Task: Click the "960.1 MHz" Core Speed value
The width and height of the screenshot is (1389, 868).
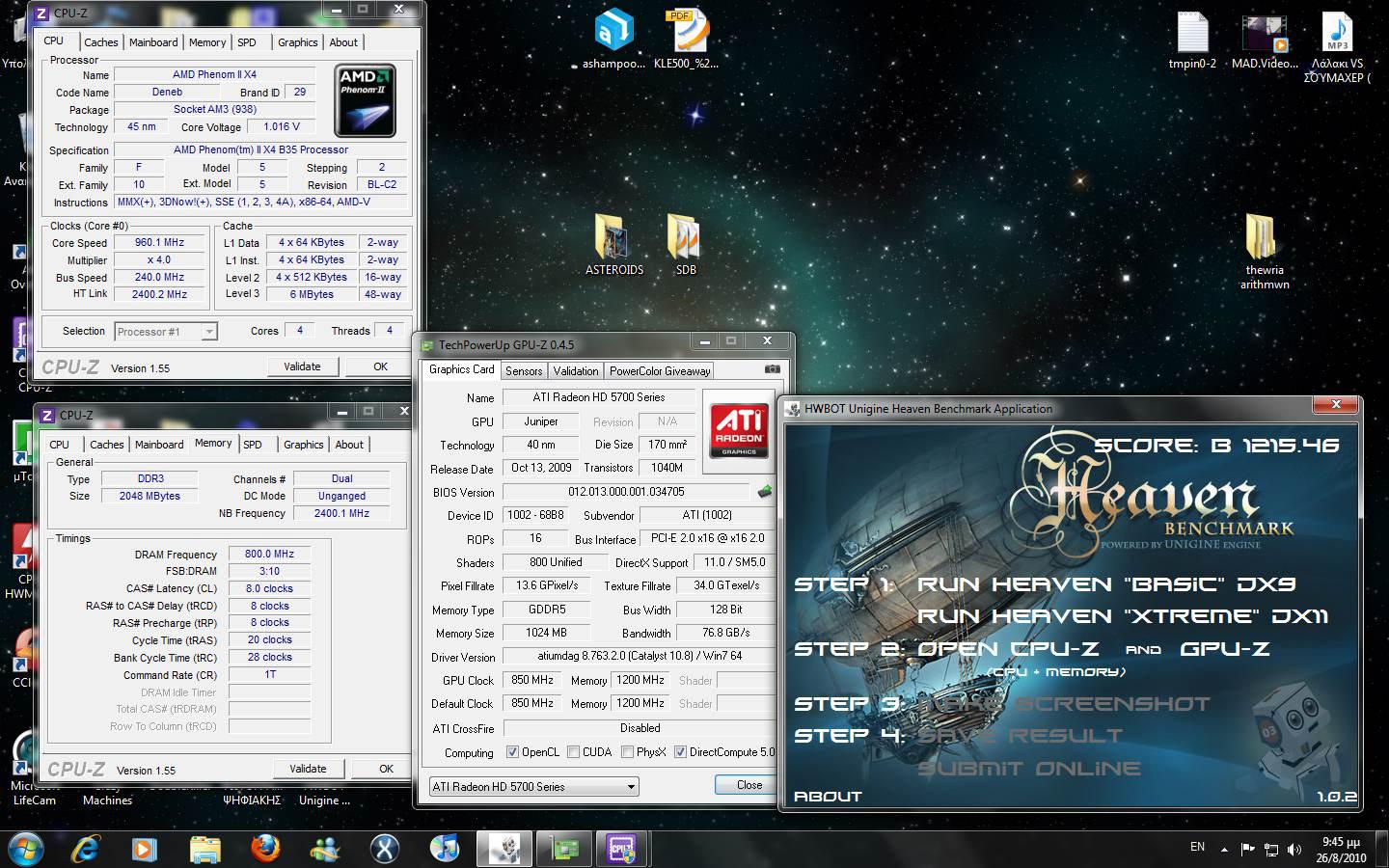Action: (x=159, y=243)
